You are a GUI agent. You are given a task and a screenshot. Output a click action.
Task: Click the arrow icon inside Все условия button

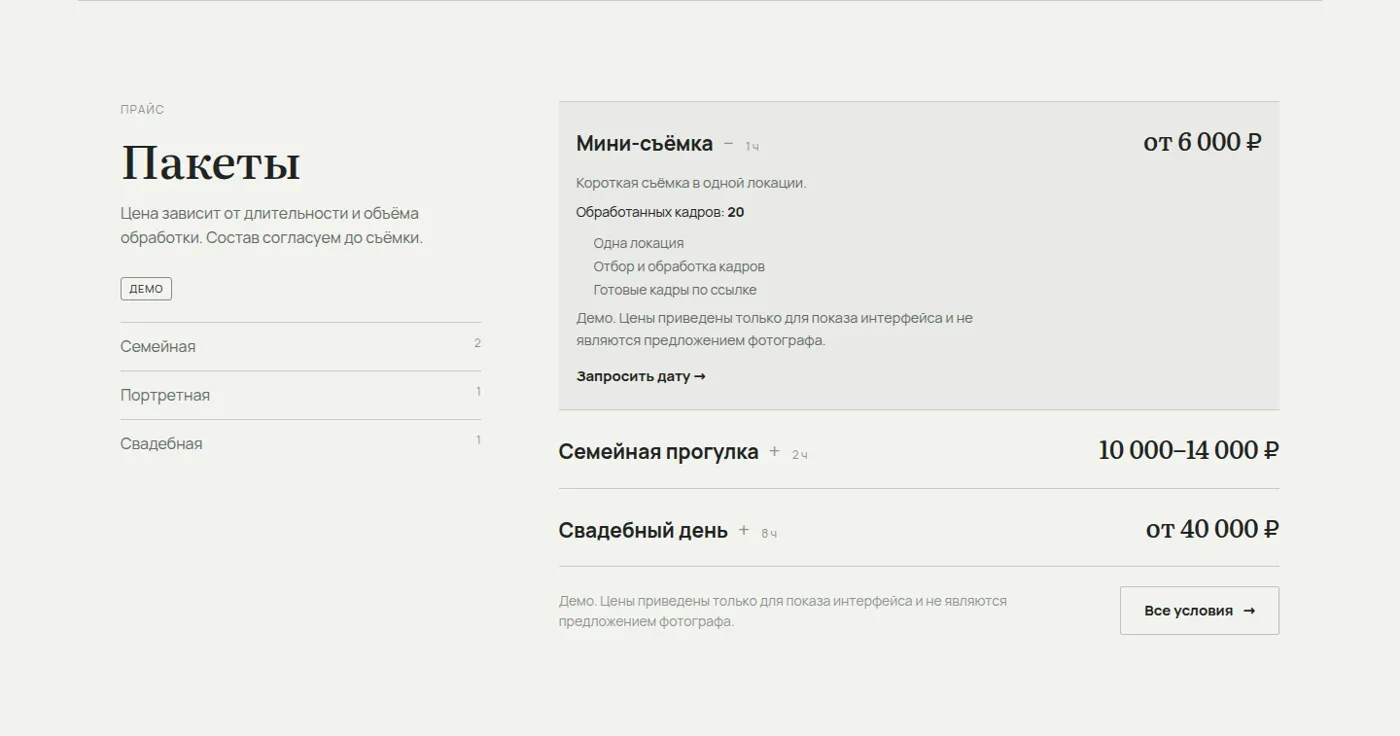pyautogui.click(x=1249, y=611)
